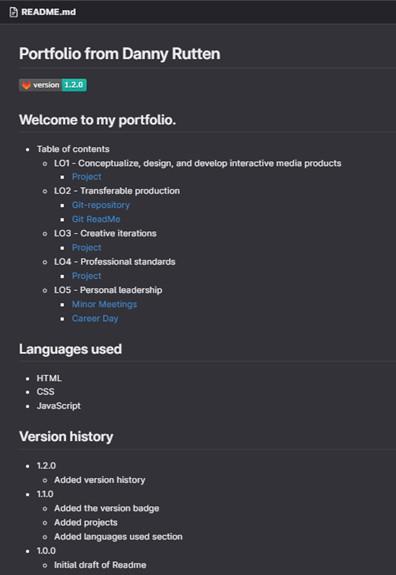Click the HTML list item

coord(49,378)
